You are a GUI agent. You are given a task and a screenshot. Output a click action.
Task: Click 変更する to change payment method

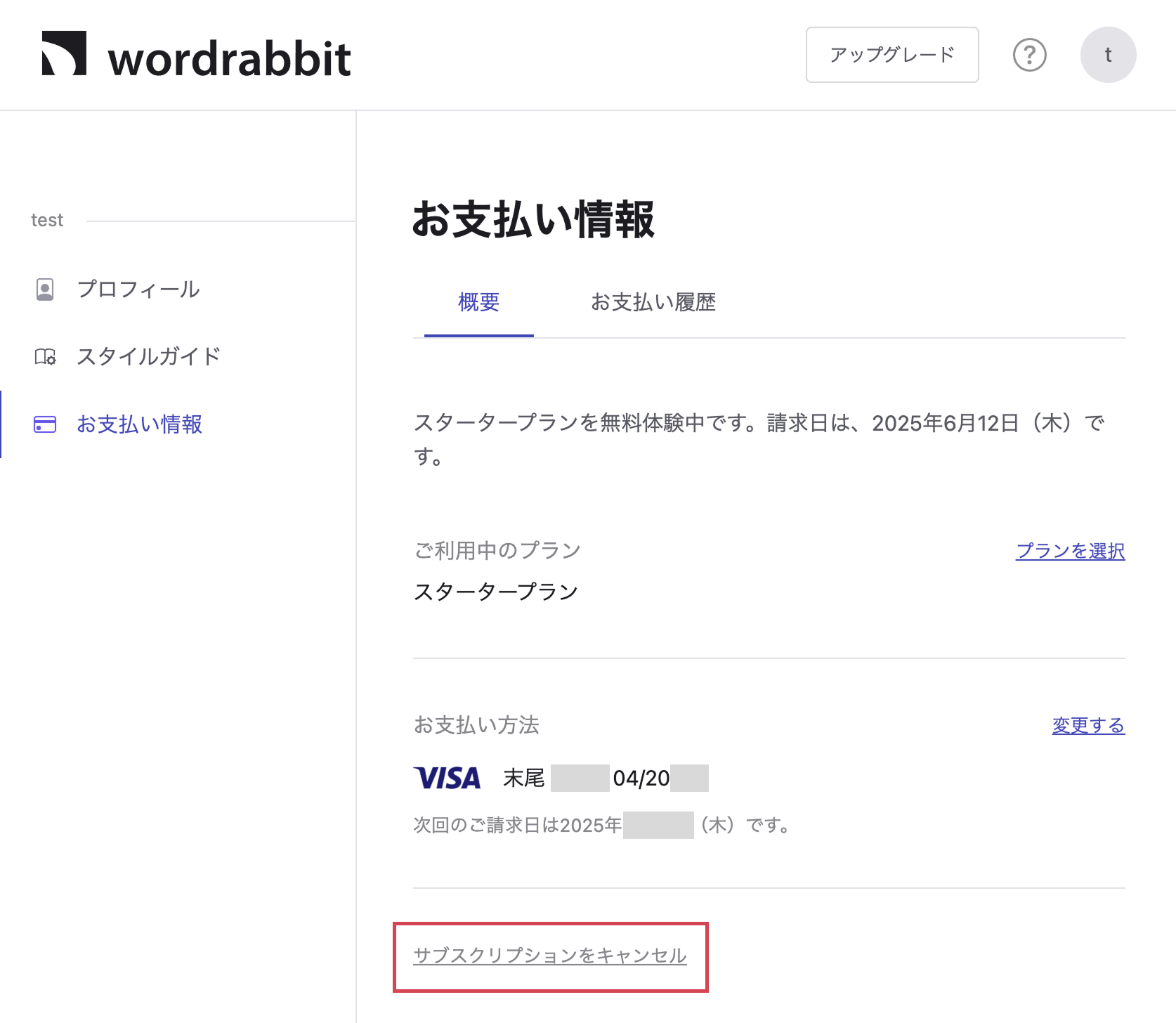pyautogui.click(x=1087, y=725)
